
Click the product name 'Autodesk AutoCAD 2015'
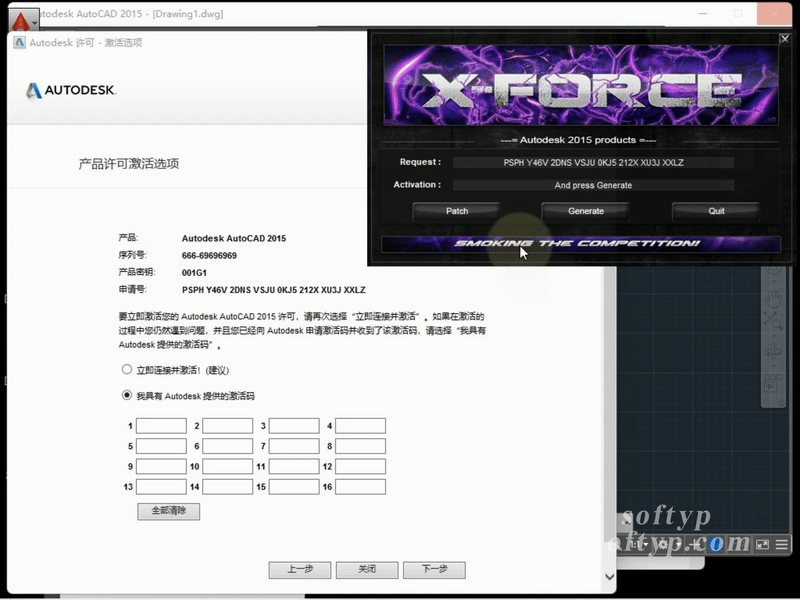coord(234,238)
